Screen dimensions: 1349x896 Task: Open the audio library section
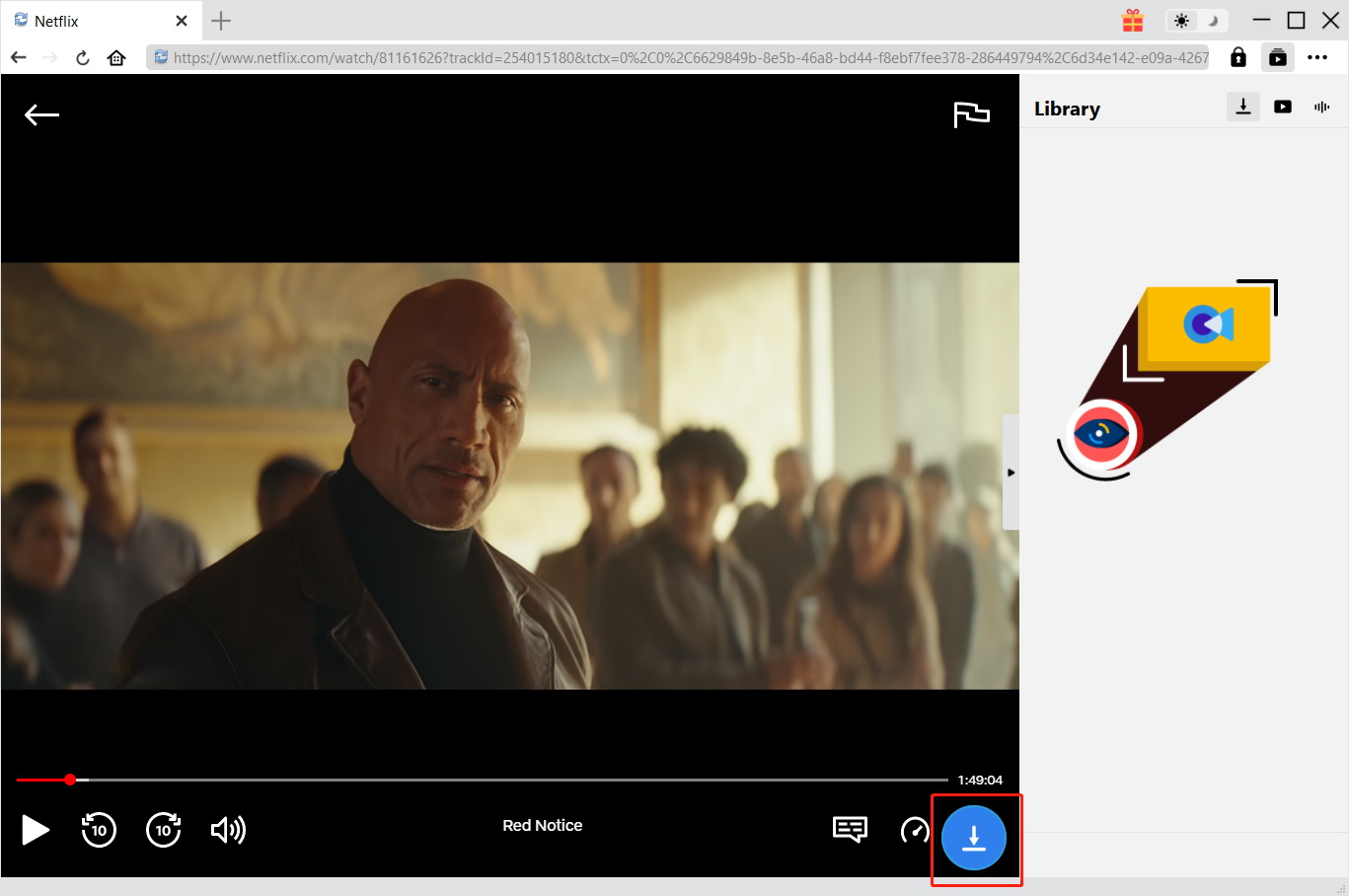click(x=1321, y=107)
